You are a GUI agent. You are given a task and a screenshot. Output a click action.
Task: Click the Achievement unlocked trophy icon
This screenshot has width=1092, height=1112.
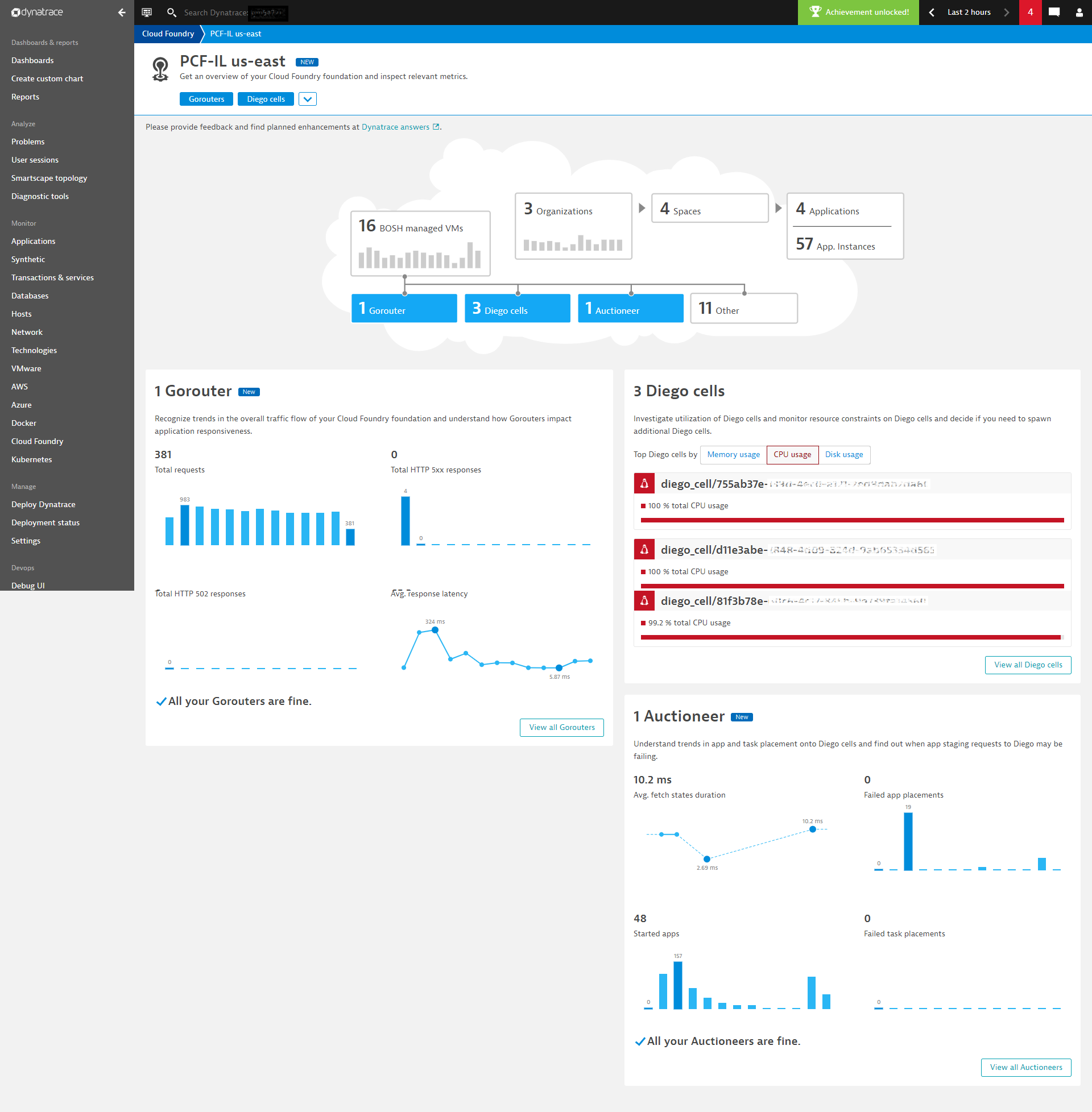click(x=814, y=11)
